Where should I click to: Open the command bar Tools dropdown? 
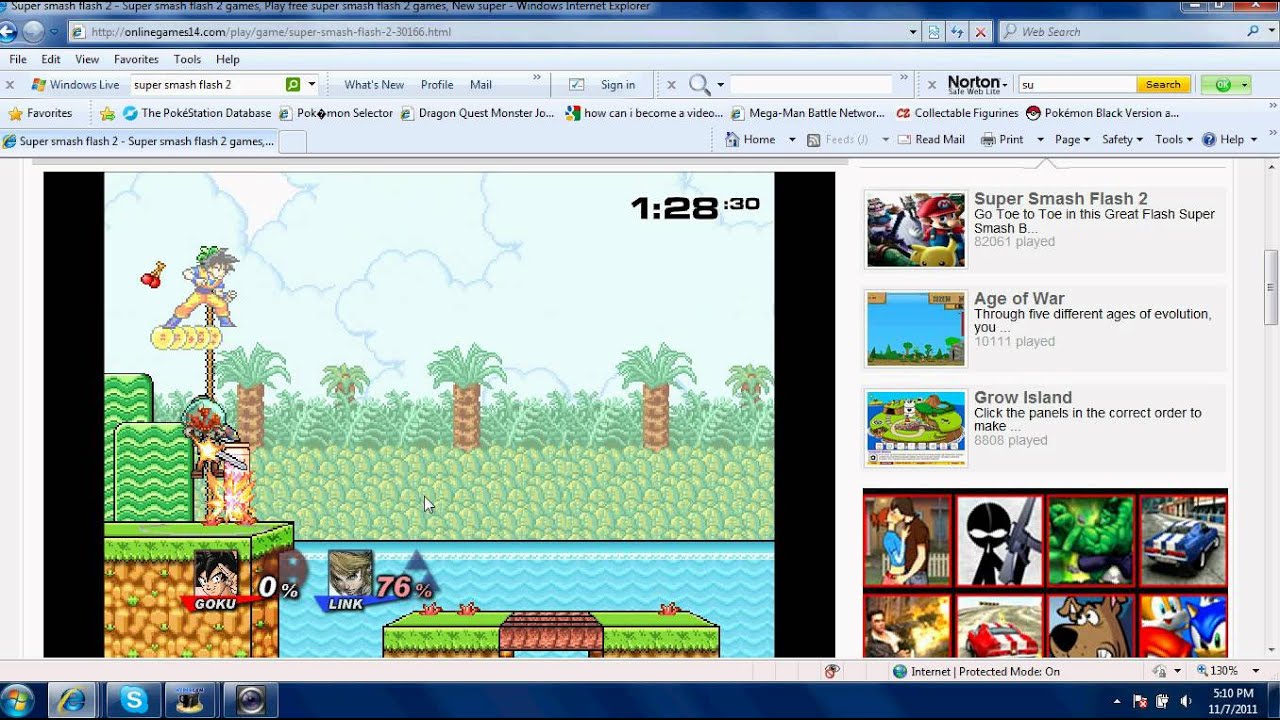click(1174, 140)
